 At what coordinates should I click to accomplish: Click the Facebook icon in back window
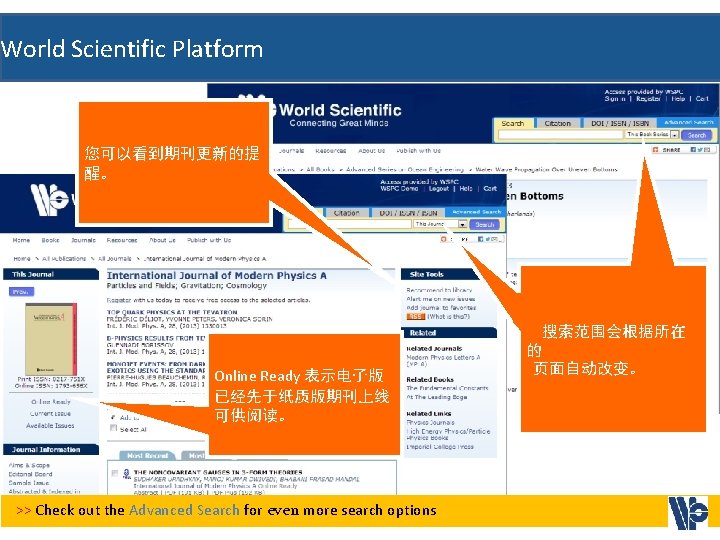pyautogui.click(x=693, y=150)
